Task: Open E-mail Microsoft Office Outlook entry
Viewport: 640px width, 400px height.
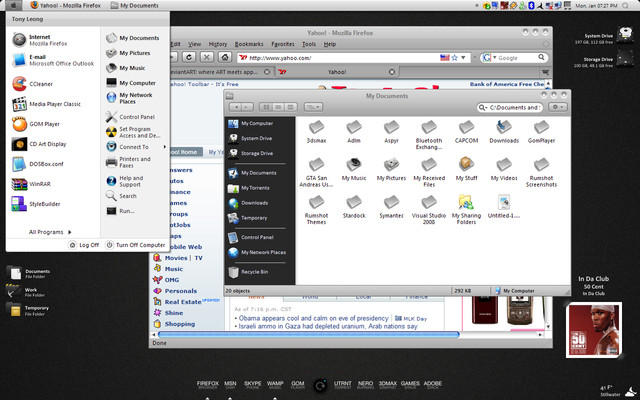Action: (x=53, y=60)
